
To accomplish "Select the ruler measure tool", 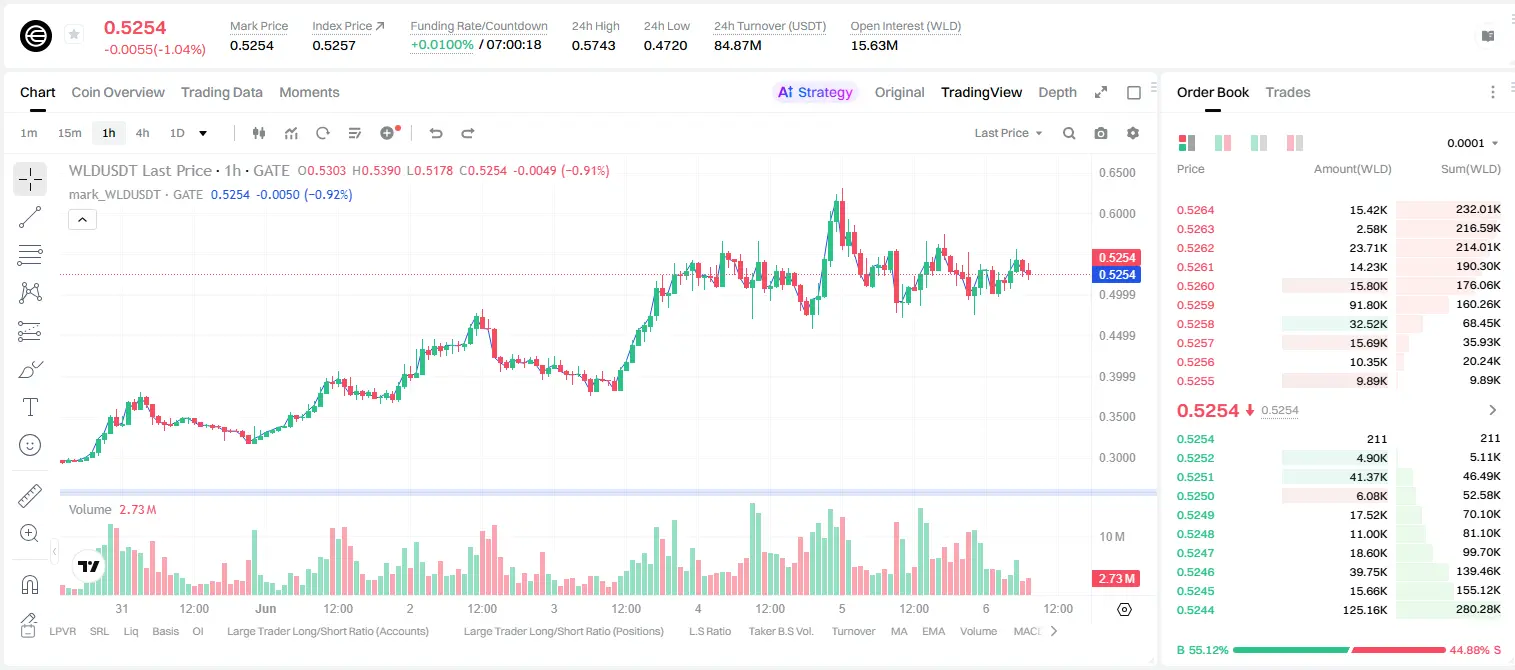I will pos(30,496).
